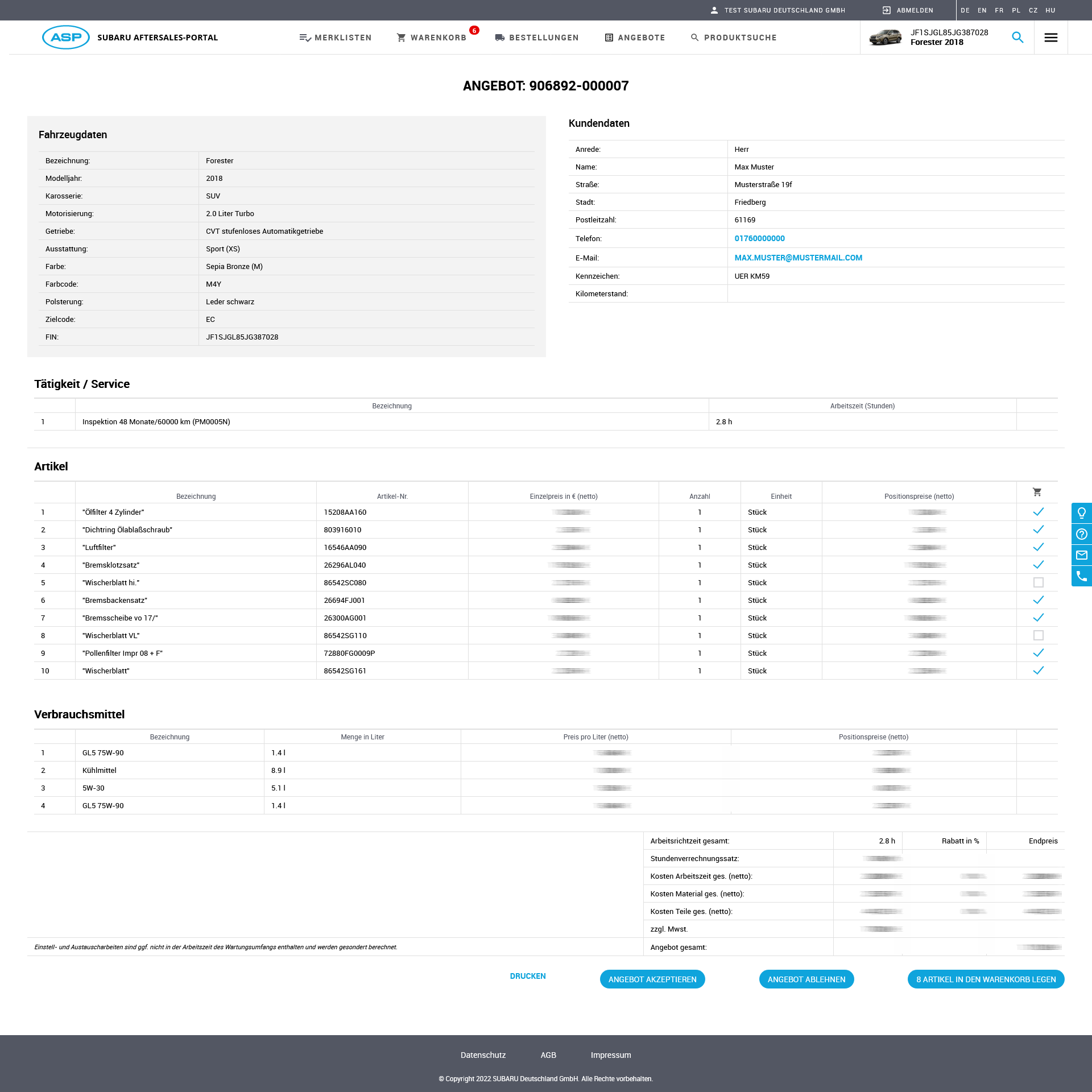This screenshot has height=1092, width=1092.
Task: Uncheck the Ölfilter 4 Zylinder checkmark
Action: (x=1038, y=512)
